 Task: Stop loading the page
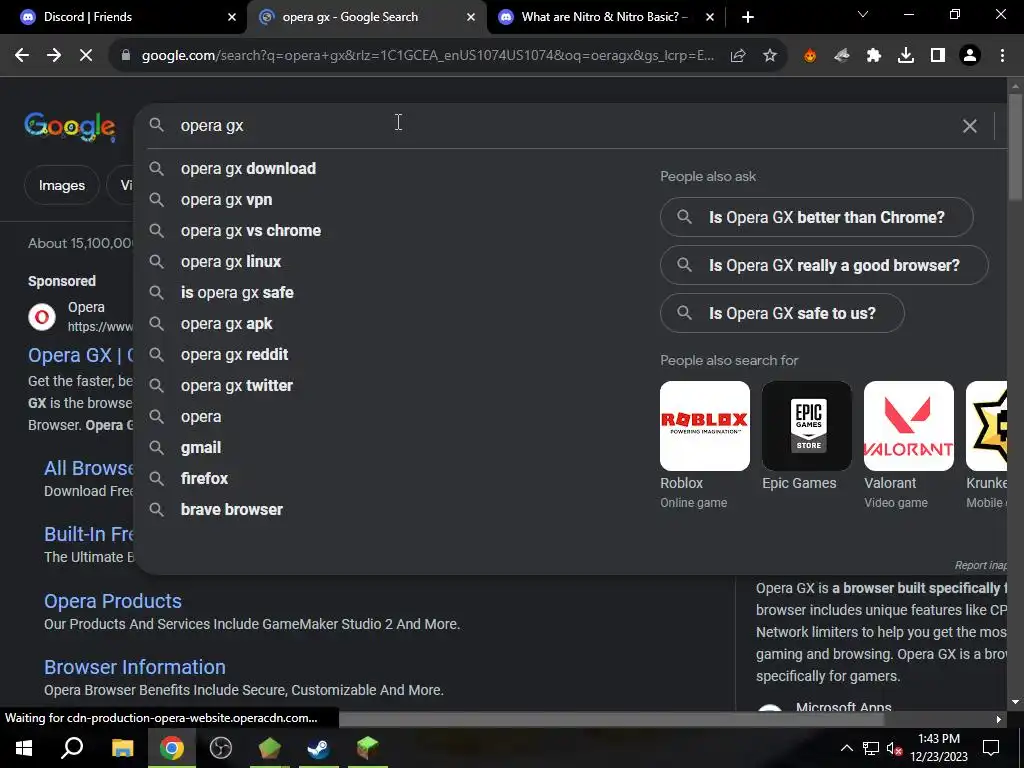[86, 56]
